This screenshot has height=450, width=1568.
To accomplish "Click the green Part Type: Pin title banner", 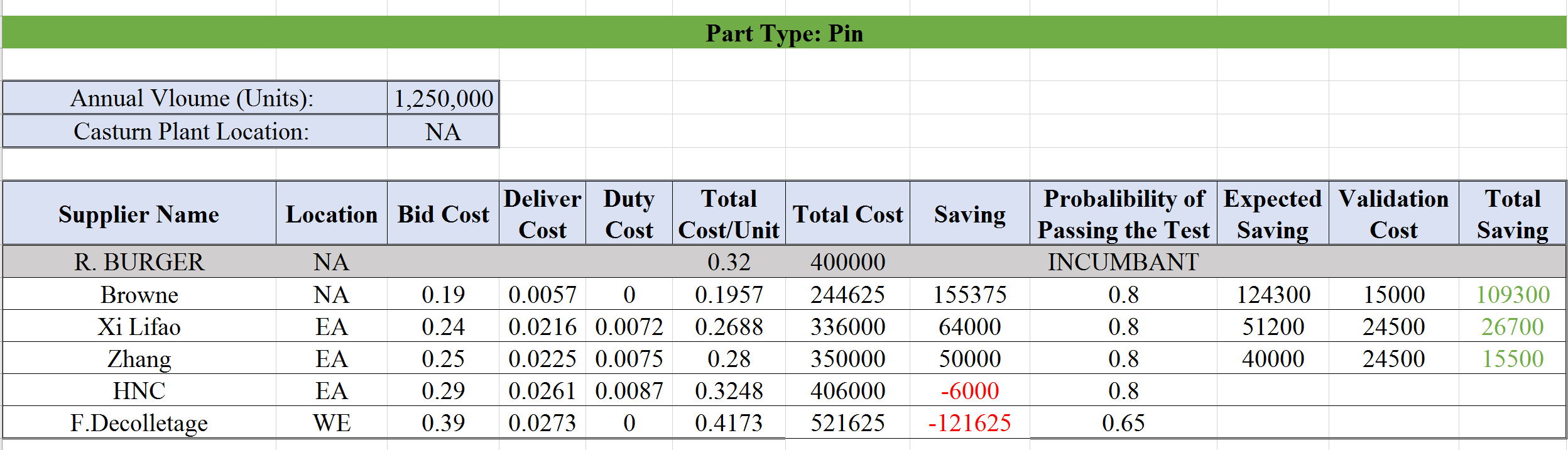I will point(784,33).
